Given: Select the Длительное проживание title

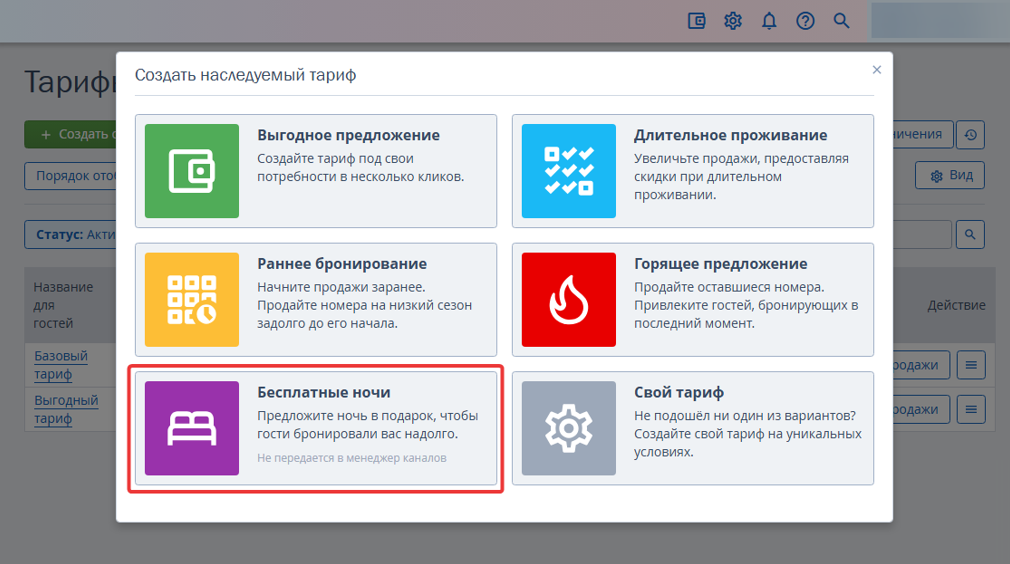Looking at the screenshot, I should (730, 135).
